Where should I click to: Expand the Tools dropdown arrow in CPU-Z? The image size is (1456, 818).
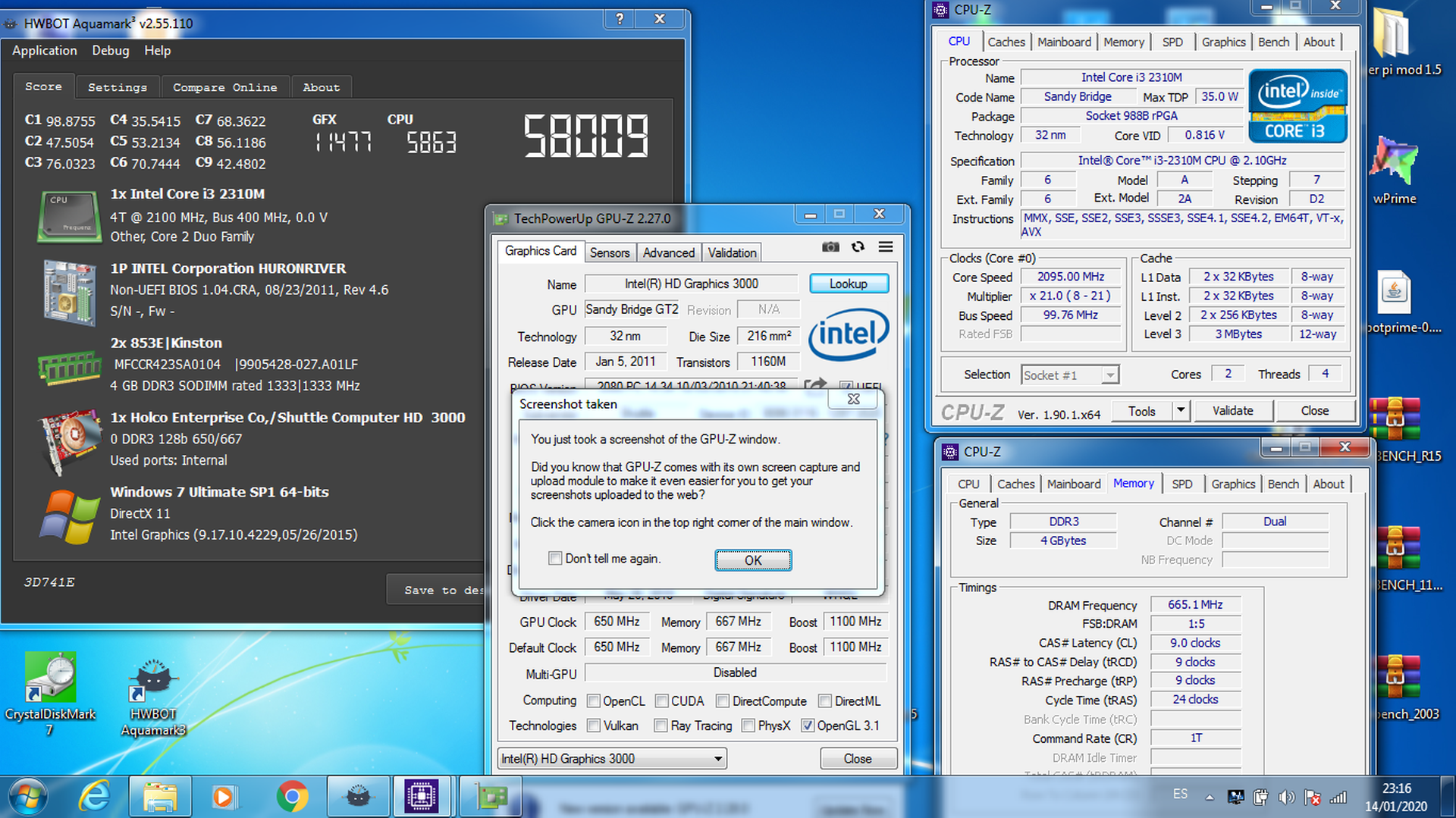(1180, 410)
